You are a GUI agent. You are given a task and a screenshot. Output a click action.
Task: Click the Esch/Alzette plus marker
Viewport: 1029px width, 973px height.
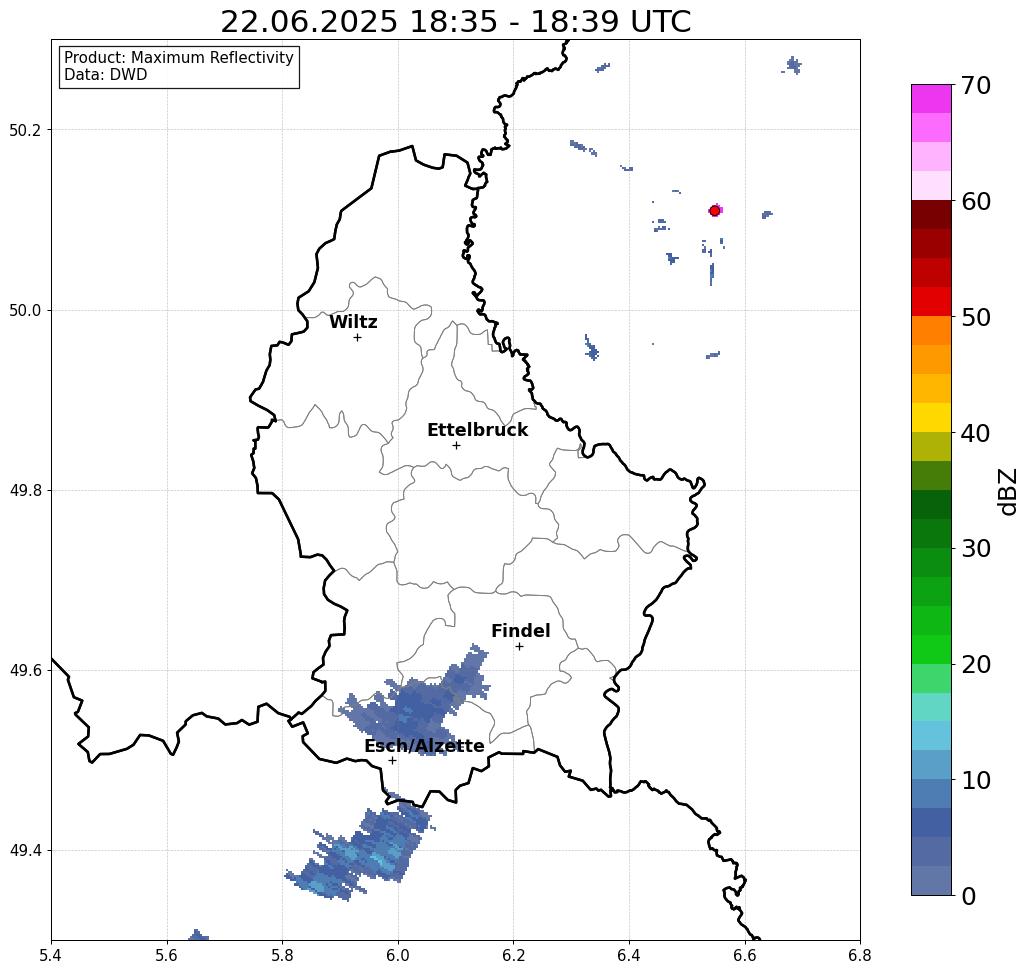(x=392, y=761)
